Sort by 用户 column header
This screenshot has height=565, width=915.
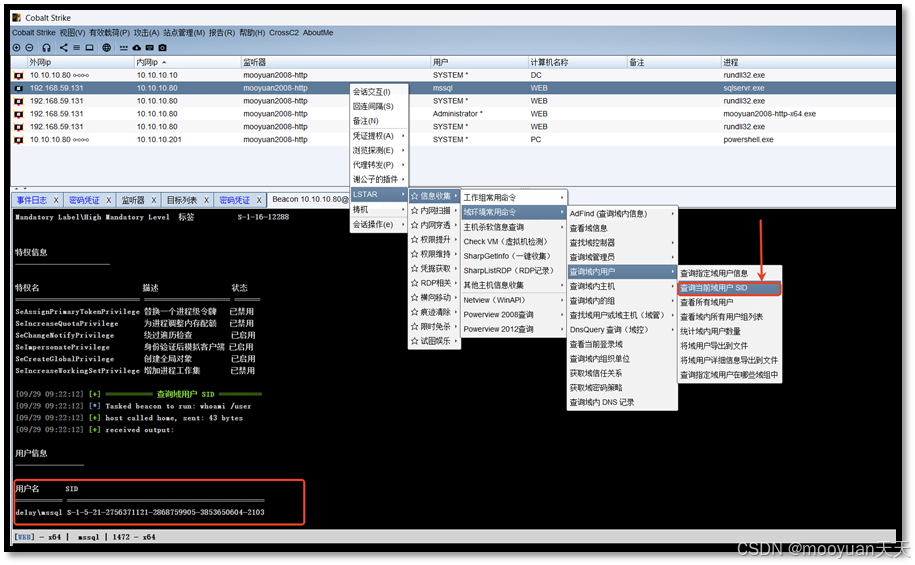click(x=479, y=62)
